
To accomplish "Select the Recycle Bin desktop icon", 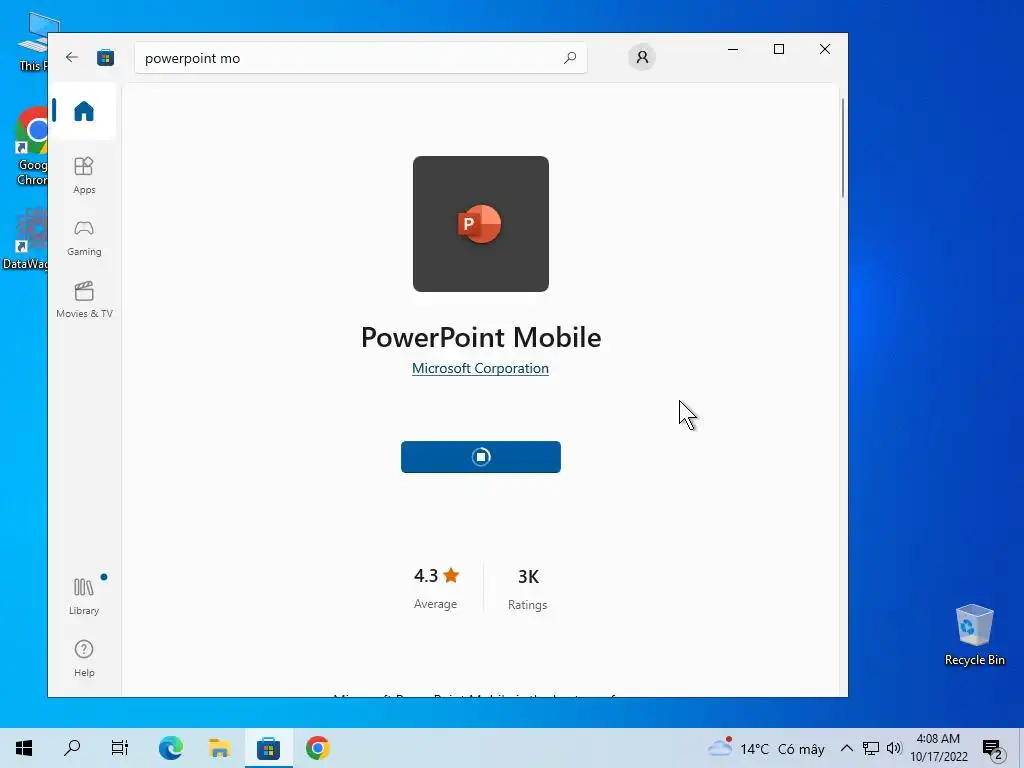I will [x=974, y=634].
